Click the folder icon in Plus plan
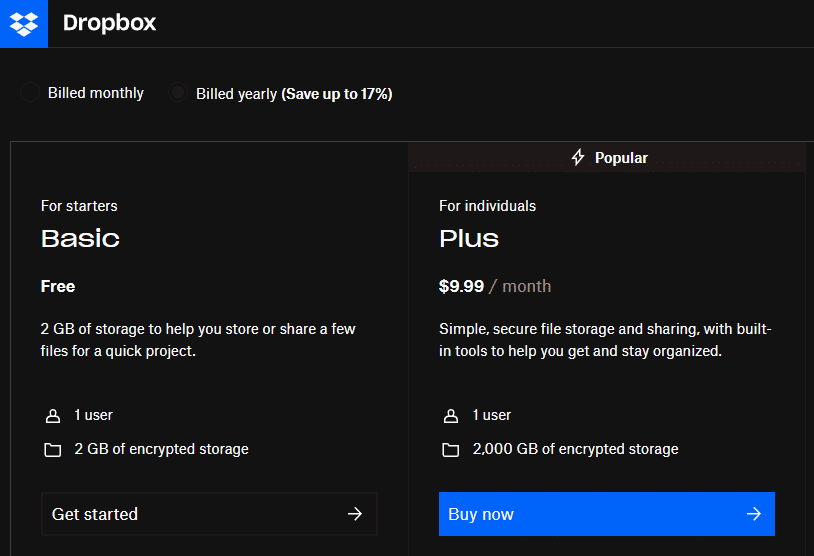This screenshot has height=556, width=814. [450, 450]
